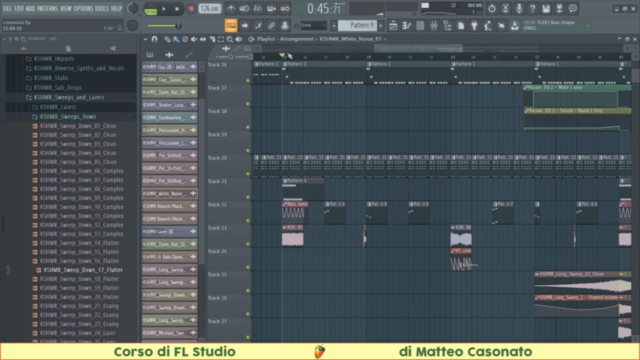Open the OPTIONS menu
Viewport: 640px width, 360px height.
tap(83, 9)
